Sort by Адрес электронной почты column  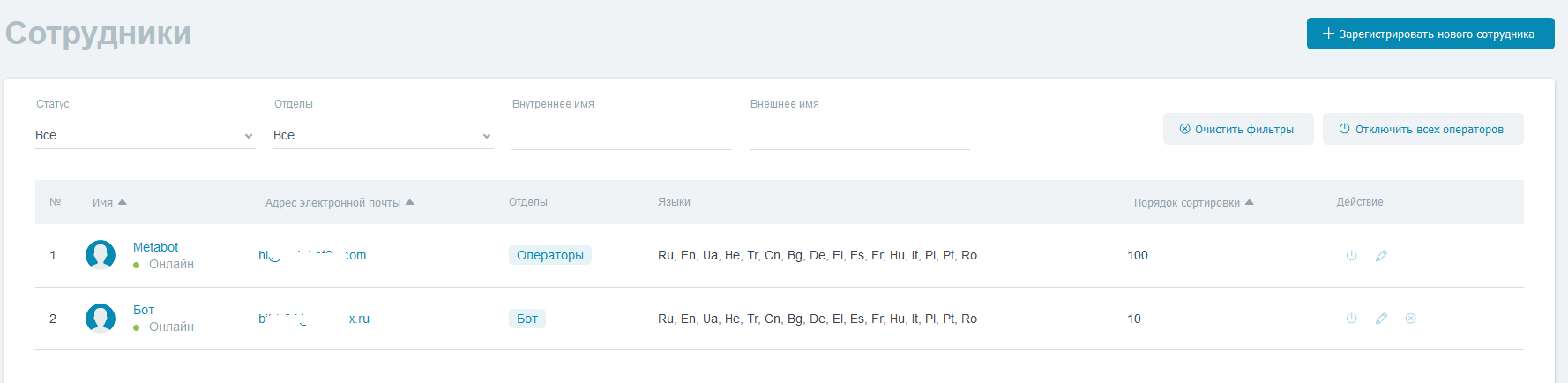point(340,202)
